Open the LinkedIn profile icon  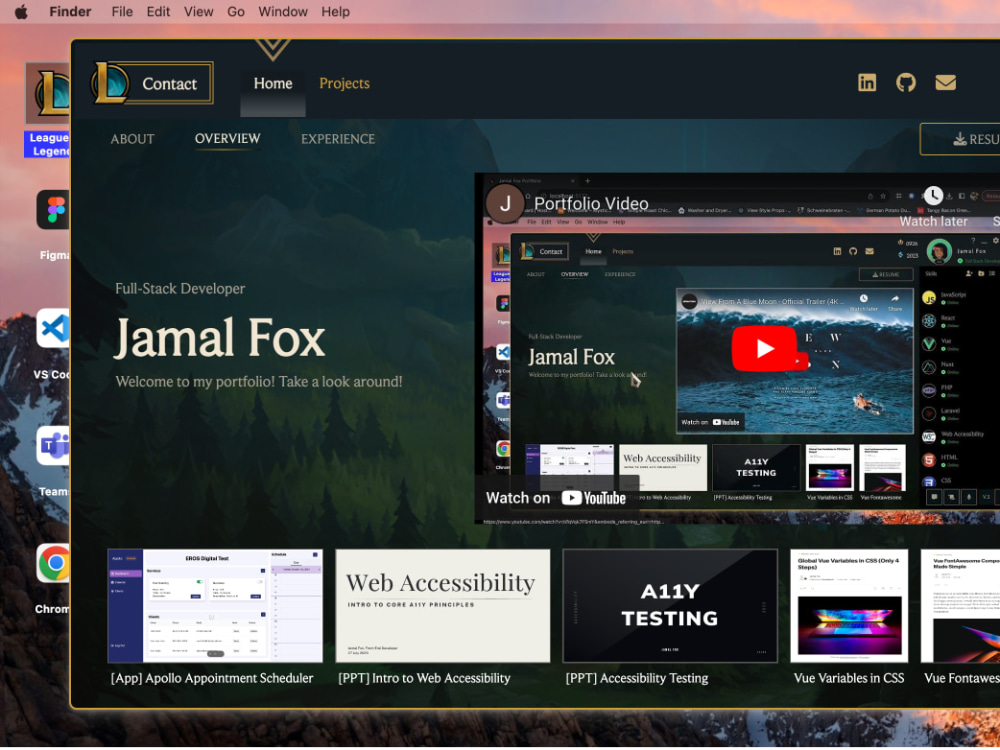867,83
